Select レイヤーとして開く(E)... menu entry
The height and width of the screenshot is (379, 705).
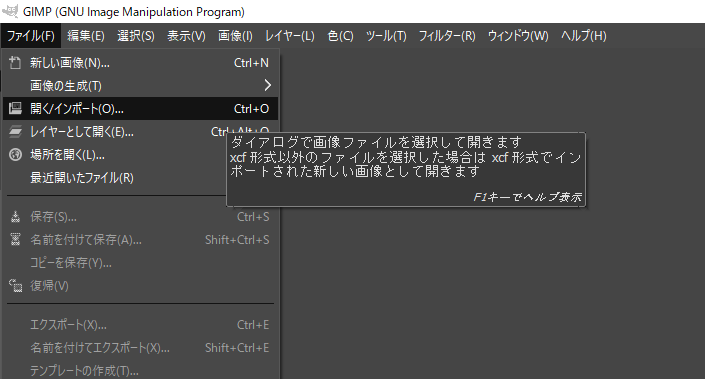(x=140, y=131)
